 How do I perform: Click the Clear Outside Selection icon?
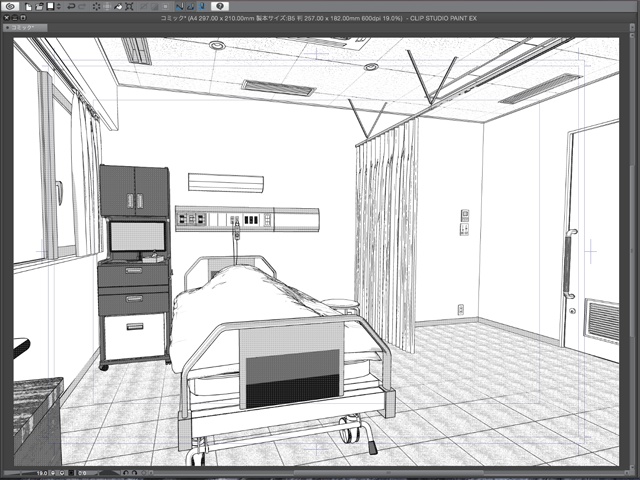[107, 7]
